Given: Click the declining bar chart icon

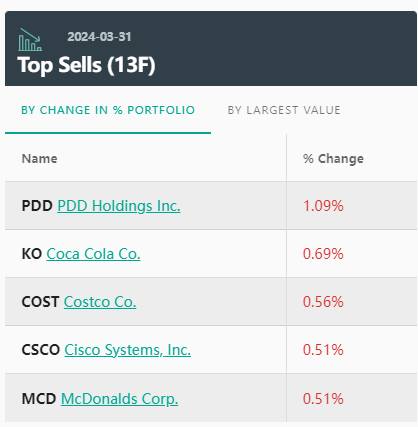Looking at the screenshot, I should (x=30, y=40).
